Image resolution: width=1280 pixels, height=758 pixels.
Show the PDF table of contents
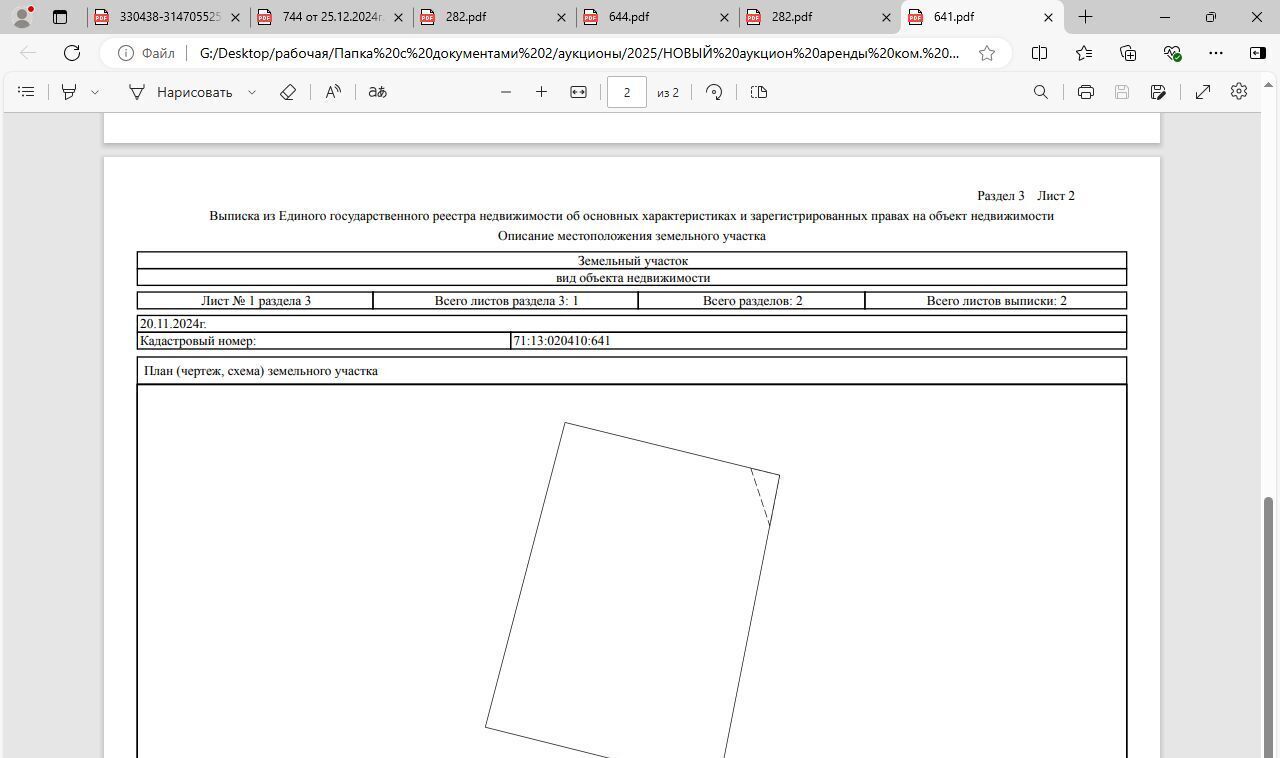pyautogui.click(x=27, y=92)
